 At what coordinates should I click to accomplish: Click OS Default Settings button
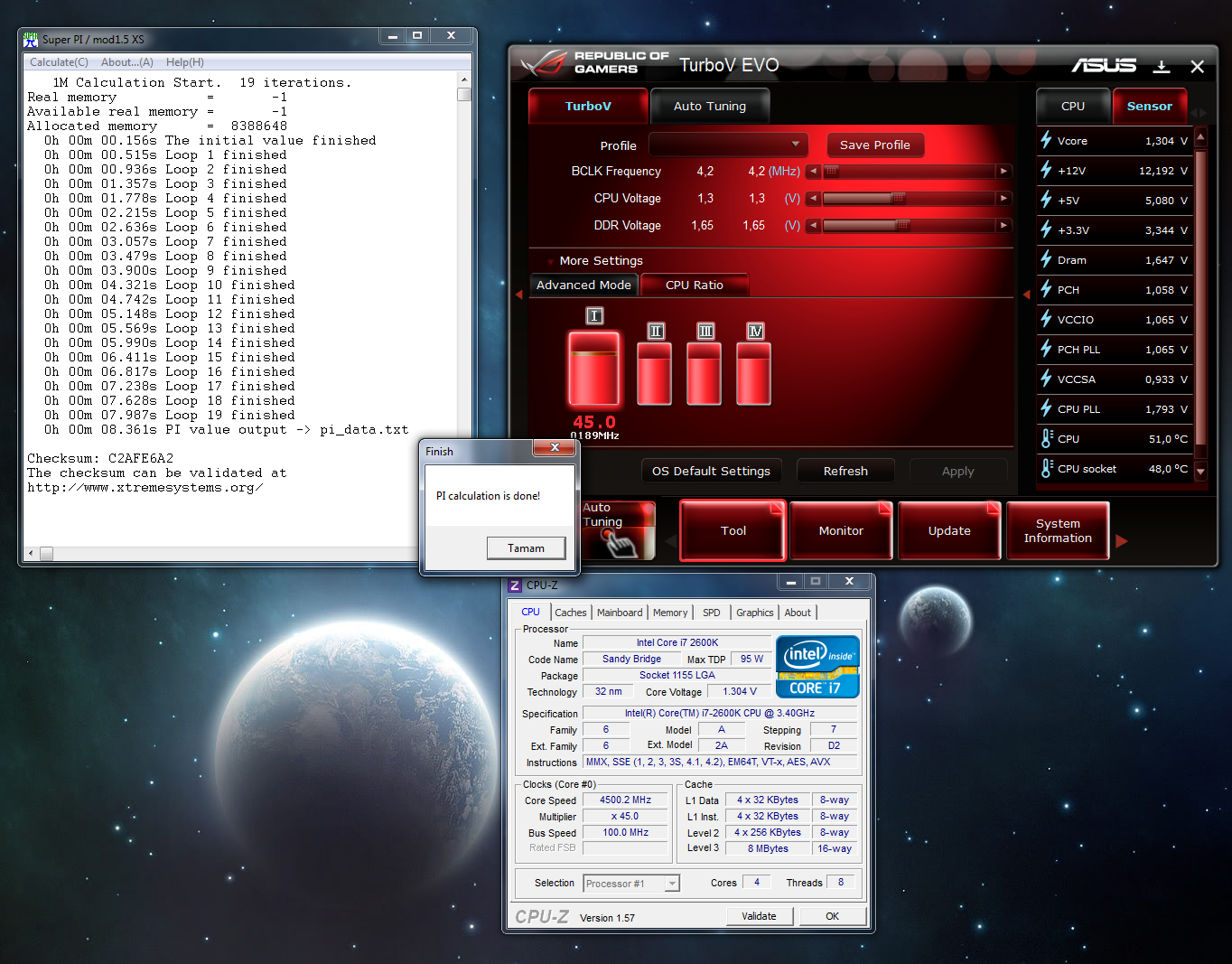click(x=711, y=471)
